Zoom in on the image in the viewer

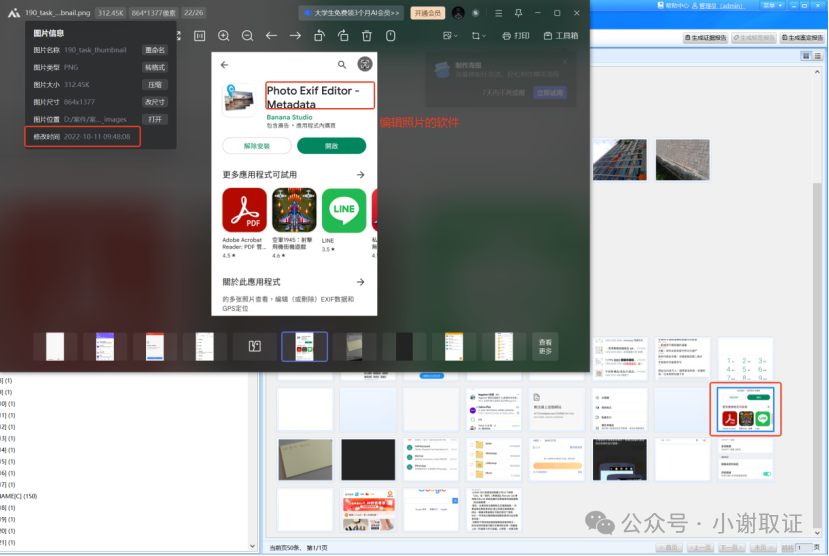click(x=224, y=36)
